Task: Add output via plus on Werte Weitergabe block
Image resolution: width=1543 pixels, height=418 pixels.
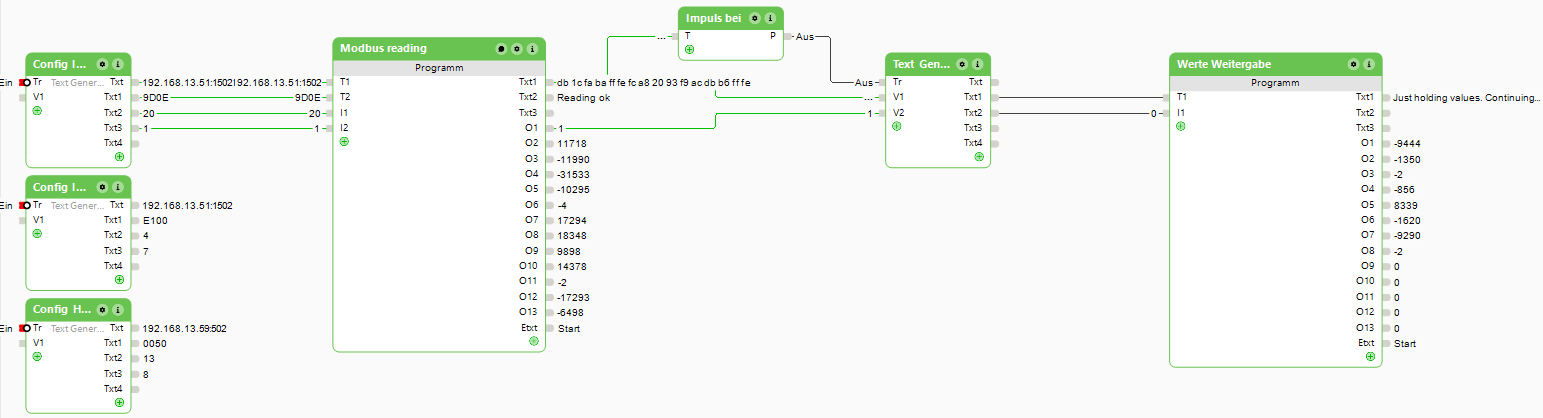Action: (1370, 356)
